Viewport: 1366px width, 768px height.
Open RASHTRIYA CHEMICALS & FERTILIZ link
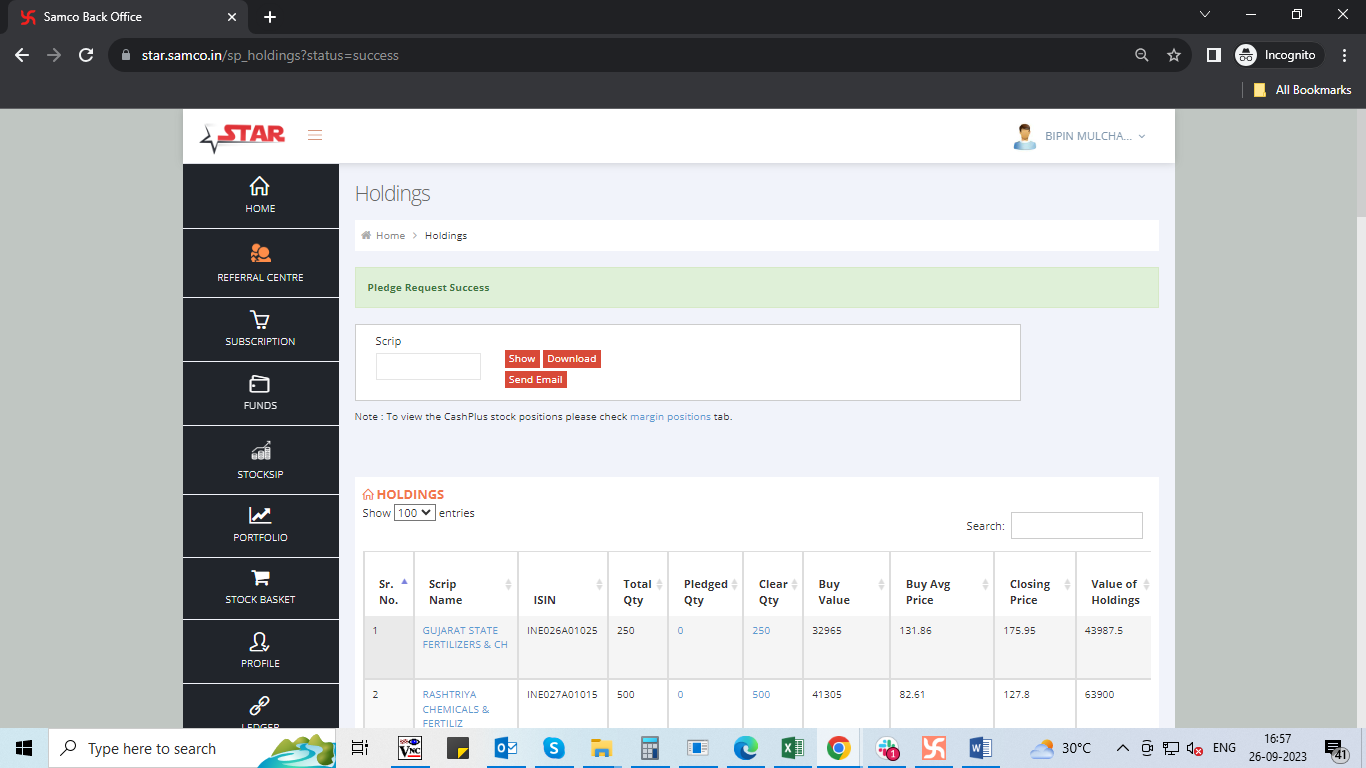click(x=456, y=709)
